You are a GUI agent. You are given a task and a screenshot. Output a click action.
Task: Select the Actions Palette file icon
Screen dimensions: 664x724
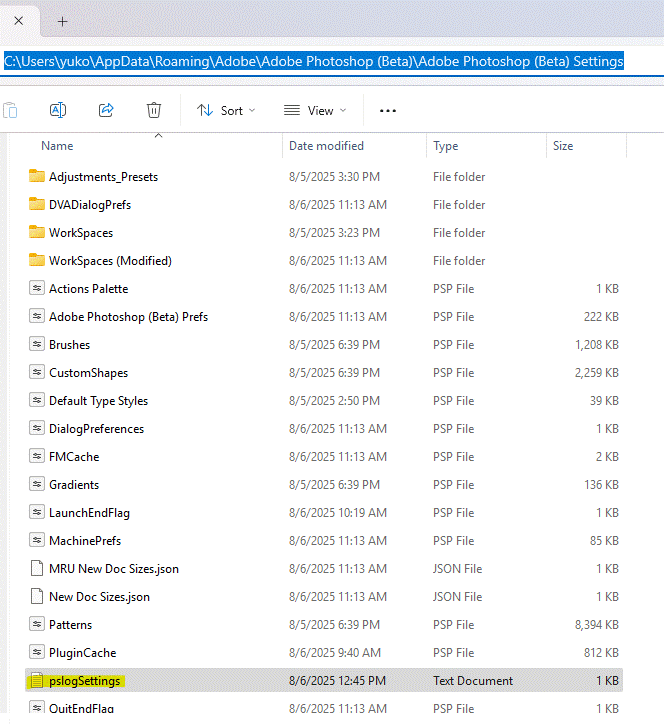tap(37, 288)
